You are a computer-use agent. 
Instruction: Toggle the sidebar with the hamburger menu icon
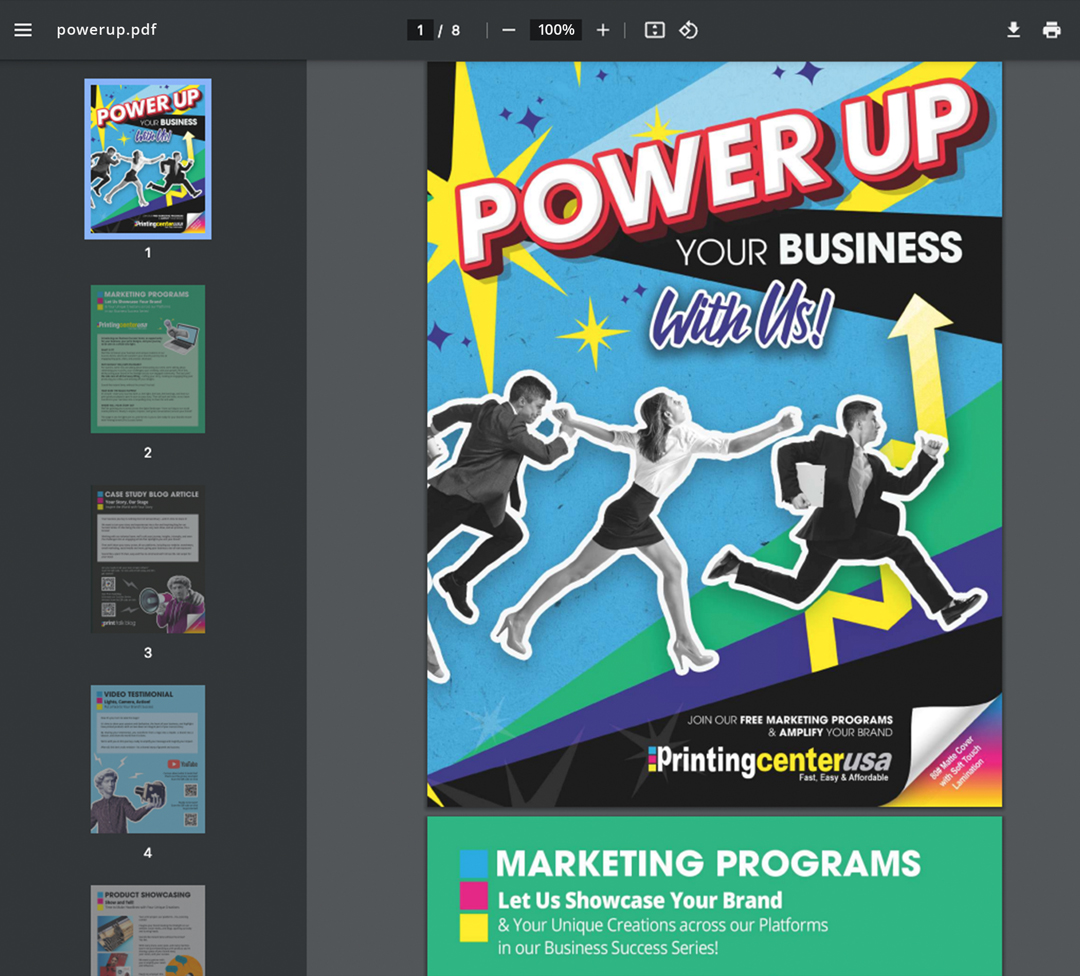(x=23, y=30)
